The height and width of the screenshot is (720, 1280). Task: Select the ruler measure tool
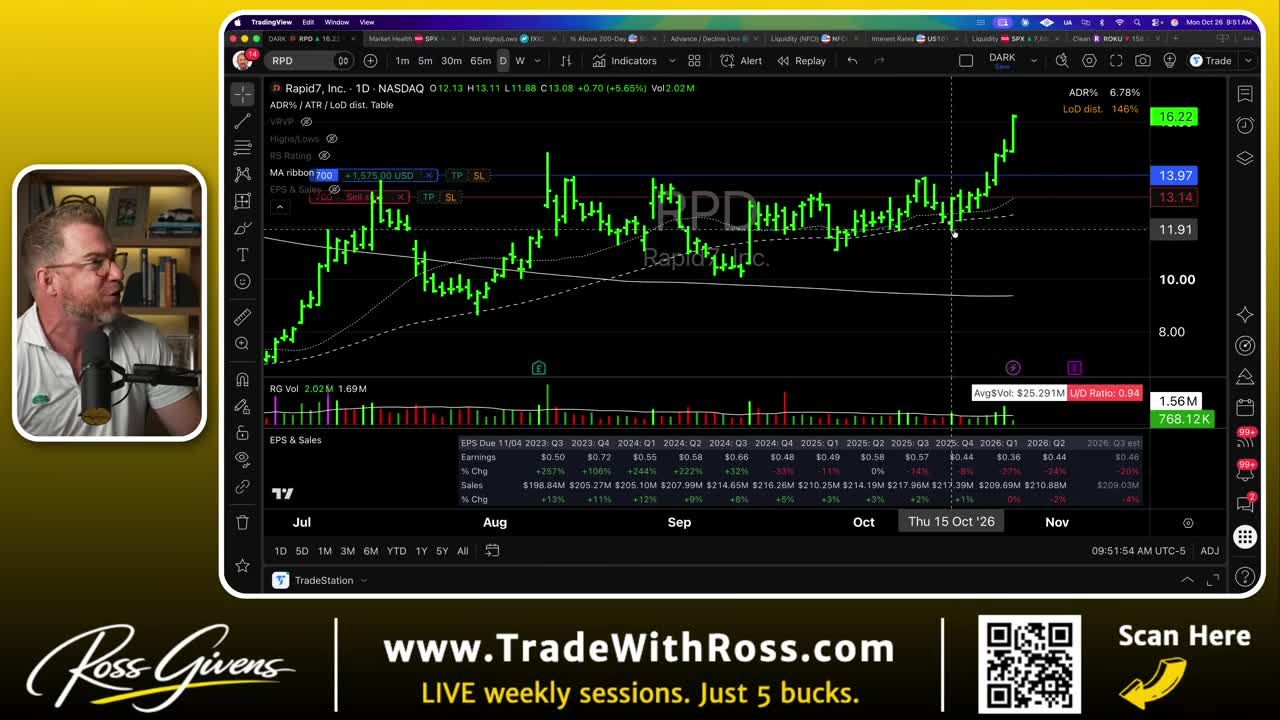click(242, 317)
